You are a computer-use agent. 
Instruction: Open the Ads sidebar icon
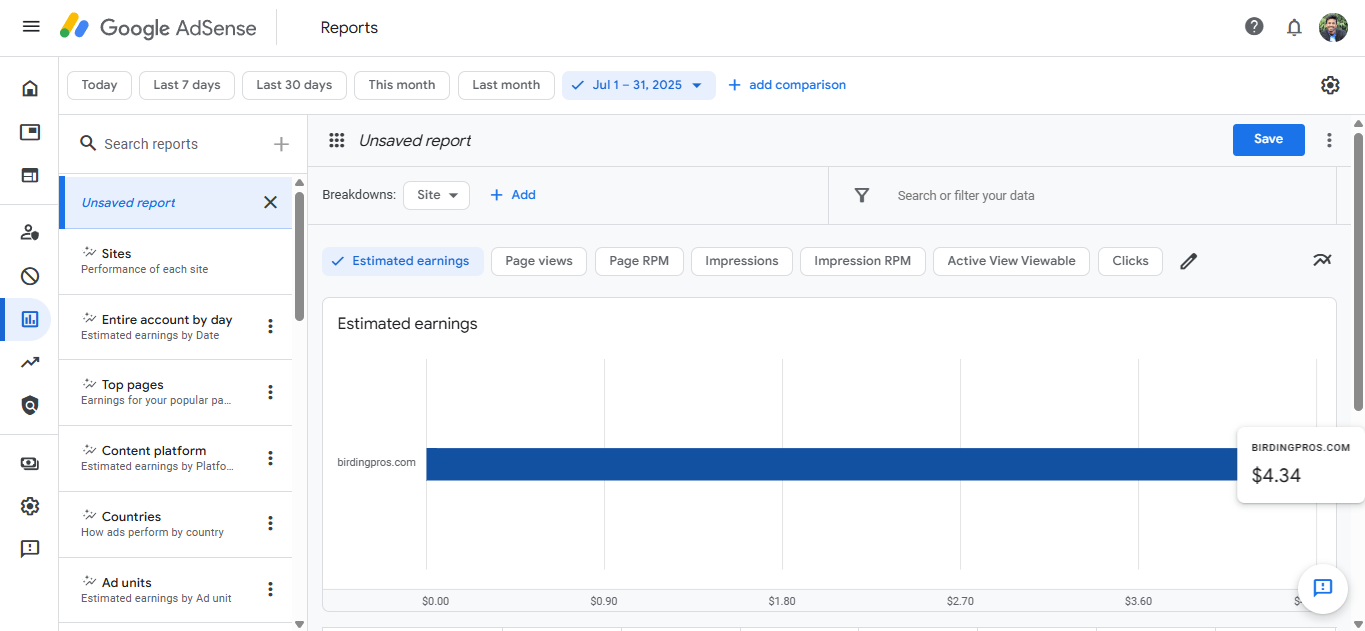pyautogui.click(x=30, y=132)
